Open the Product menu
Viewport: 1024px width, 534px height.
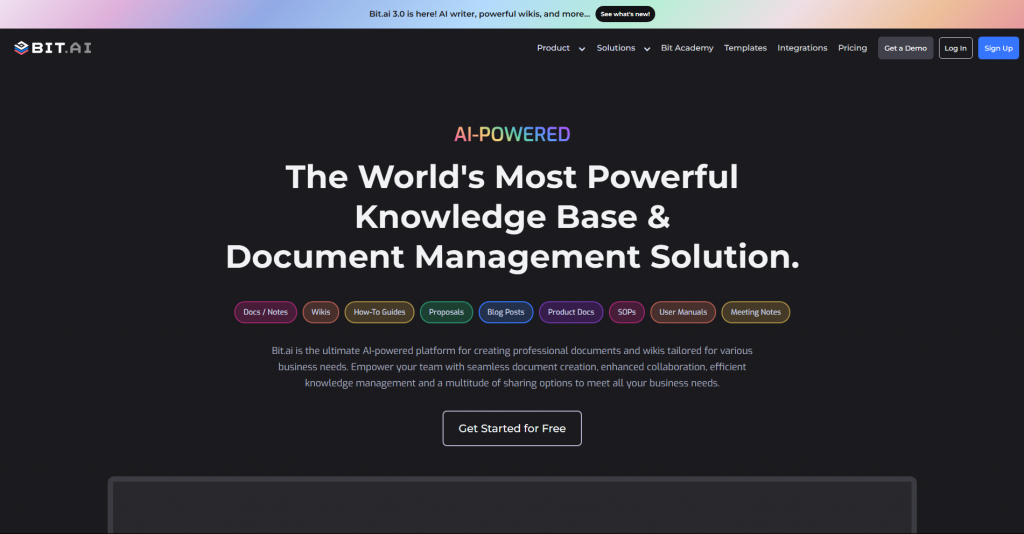553,48
